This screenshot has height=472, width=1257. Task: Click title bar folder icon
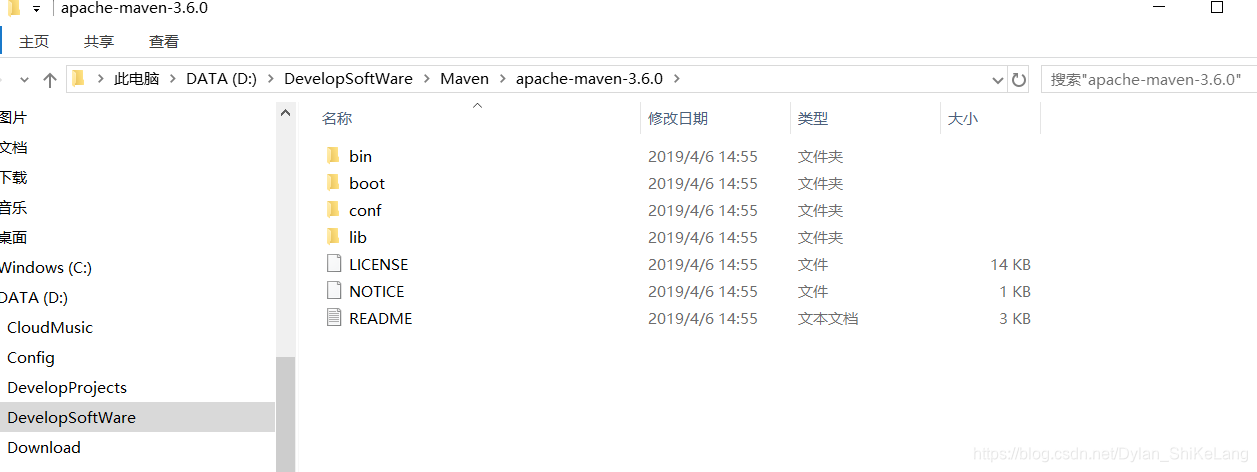click(13, 8)
